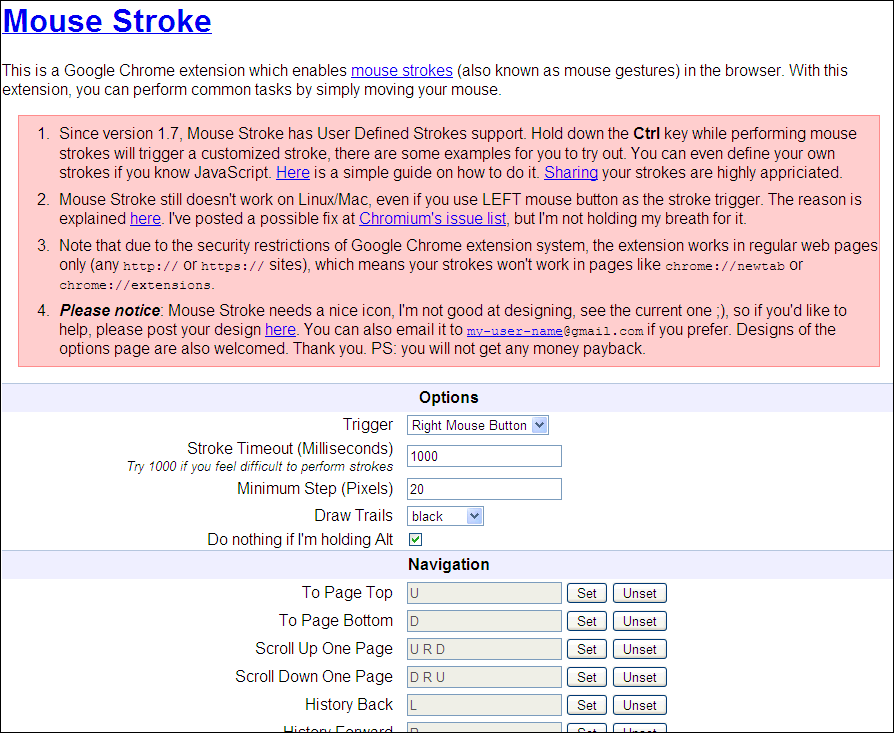Open the Mouse Stroke title link
Image resolution: width=894 pixels, height=733 pixels.
107,21
